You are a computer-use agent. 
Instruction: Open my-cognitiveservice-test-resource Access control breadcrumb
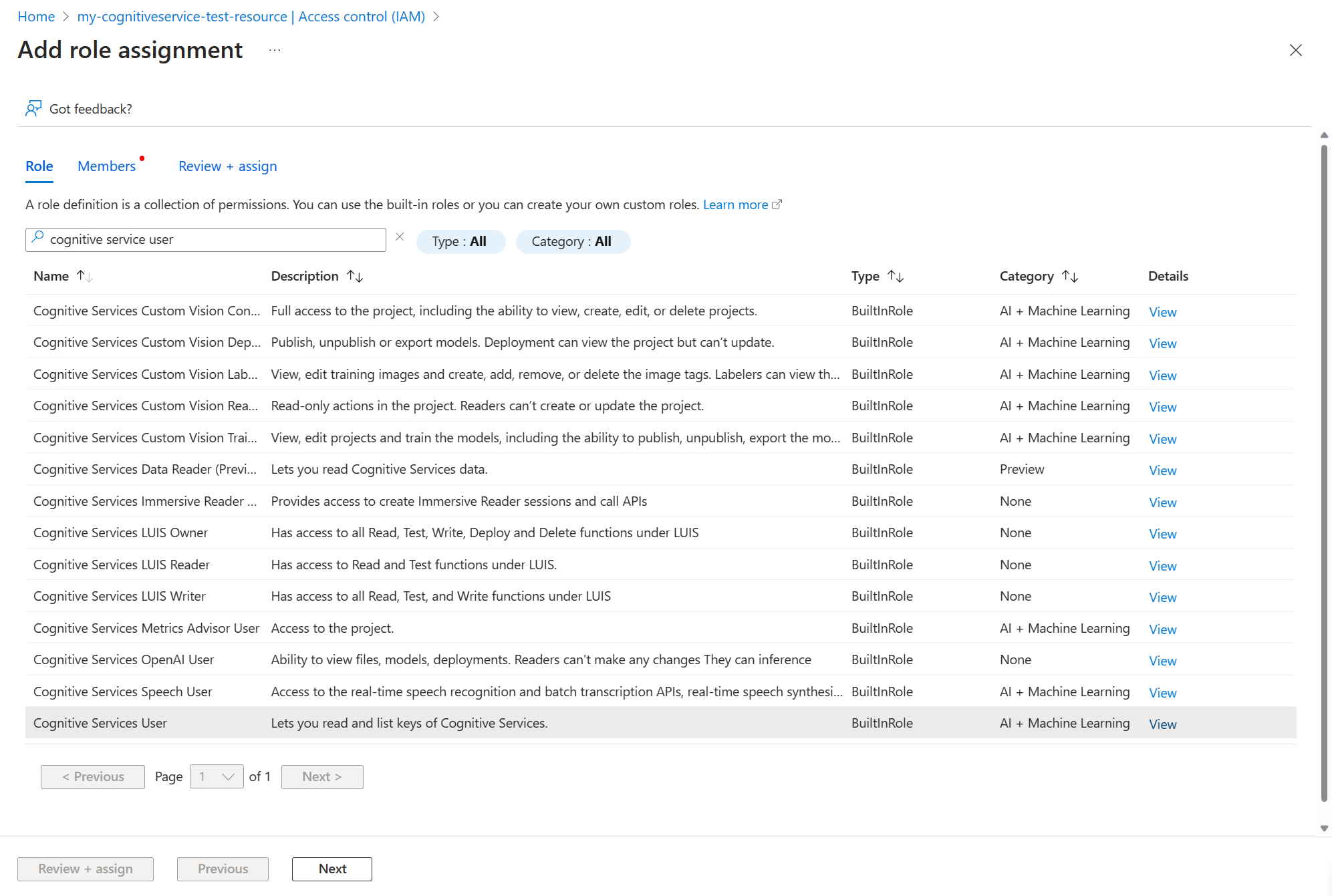(251, 17)
